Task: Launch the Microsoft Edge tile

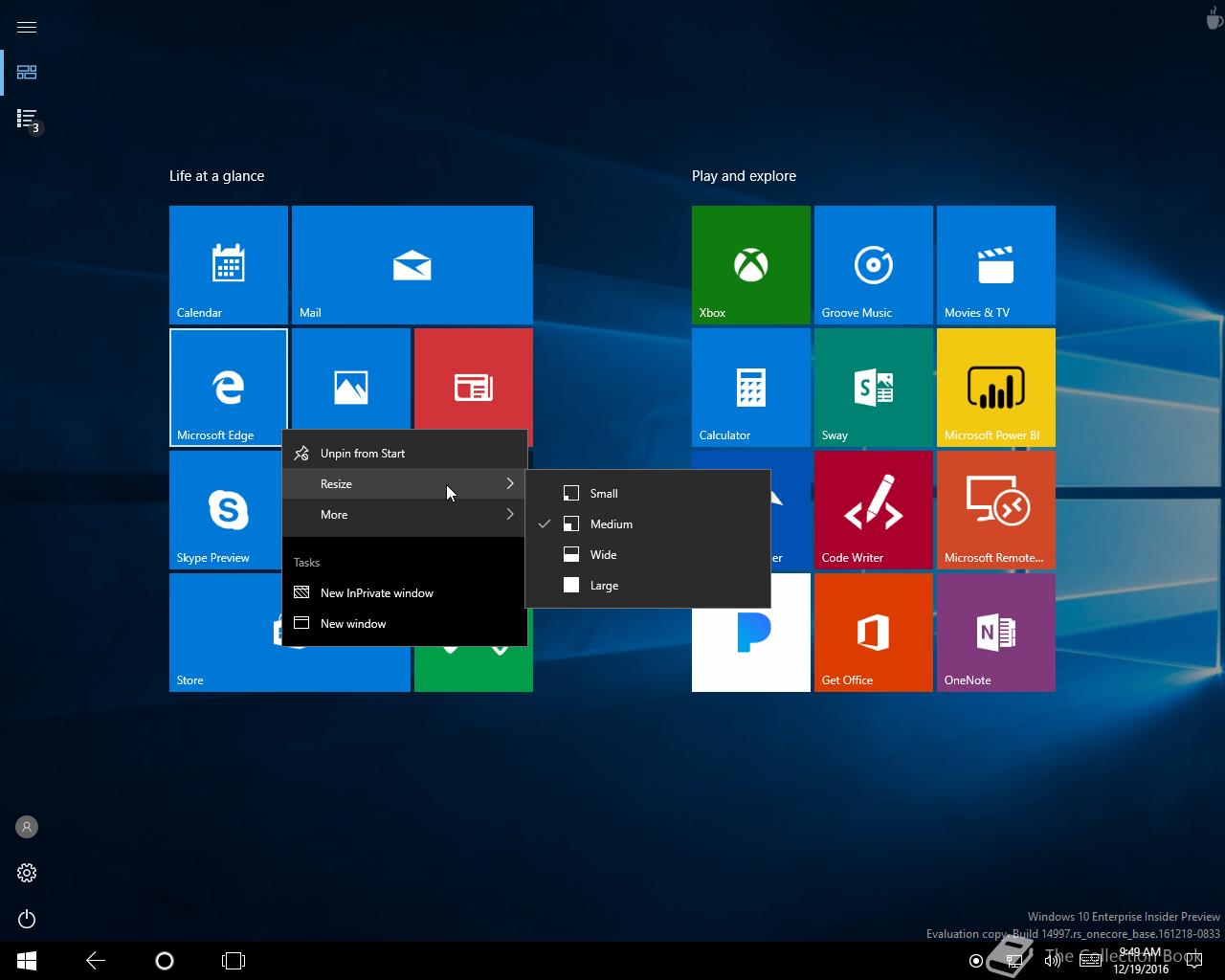Action: coord(229,388)
